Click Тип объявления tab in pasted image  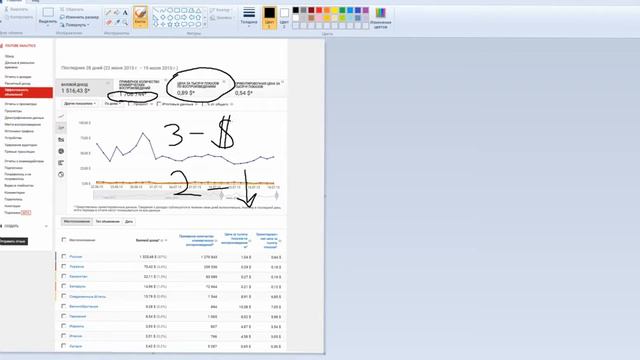pyautogui.click(x=107, y=222)
